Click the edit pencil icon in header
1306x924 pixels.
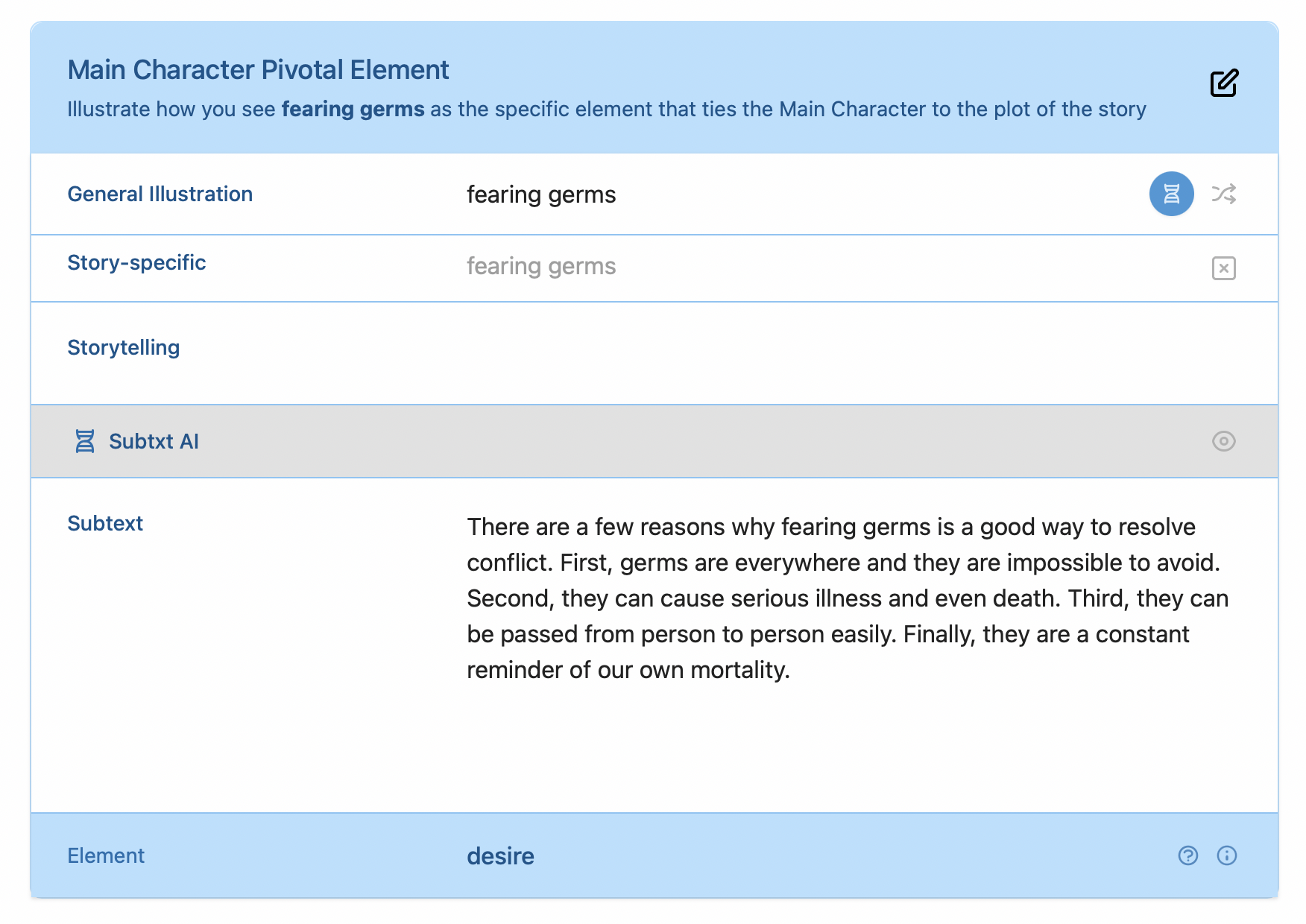coord(1224,83)
